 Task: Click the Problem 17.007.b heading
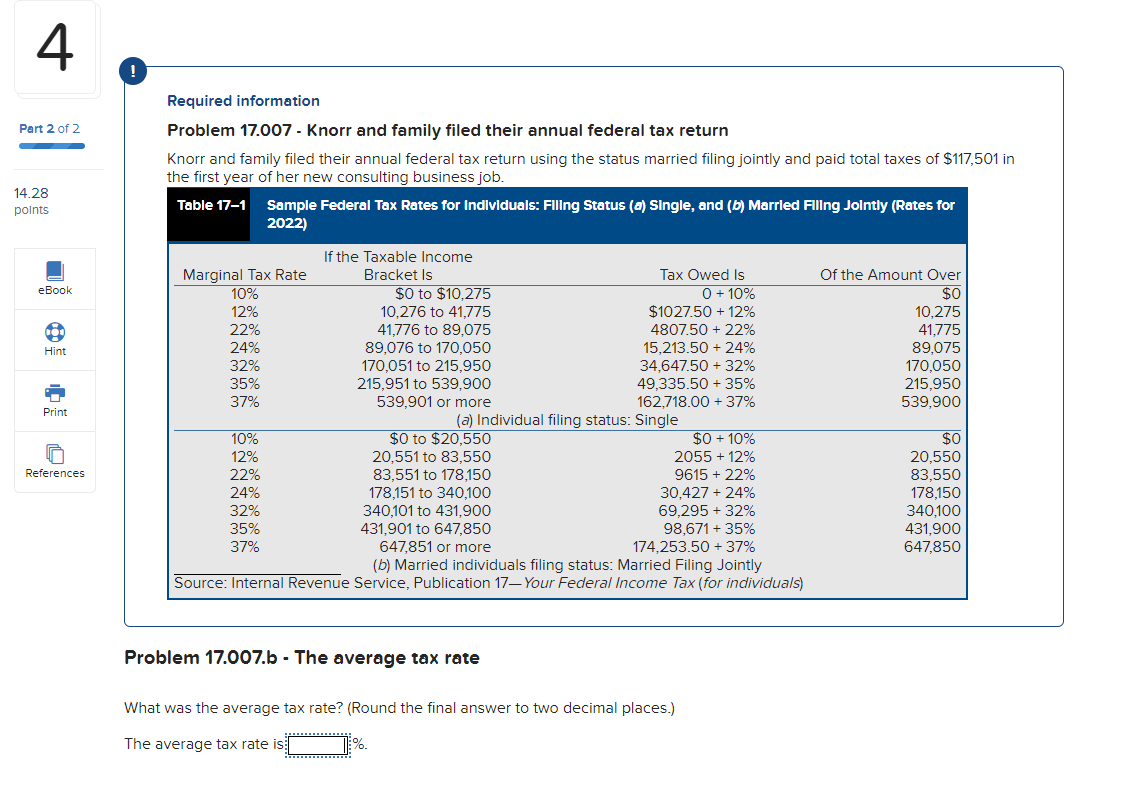tap(301, 658)
